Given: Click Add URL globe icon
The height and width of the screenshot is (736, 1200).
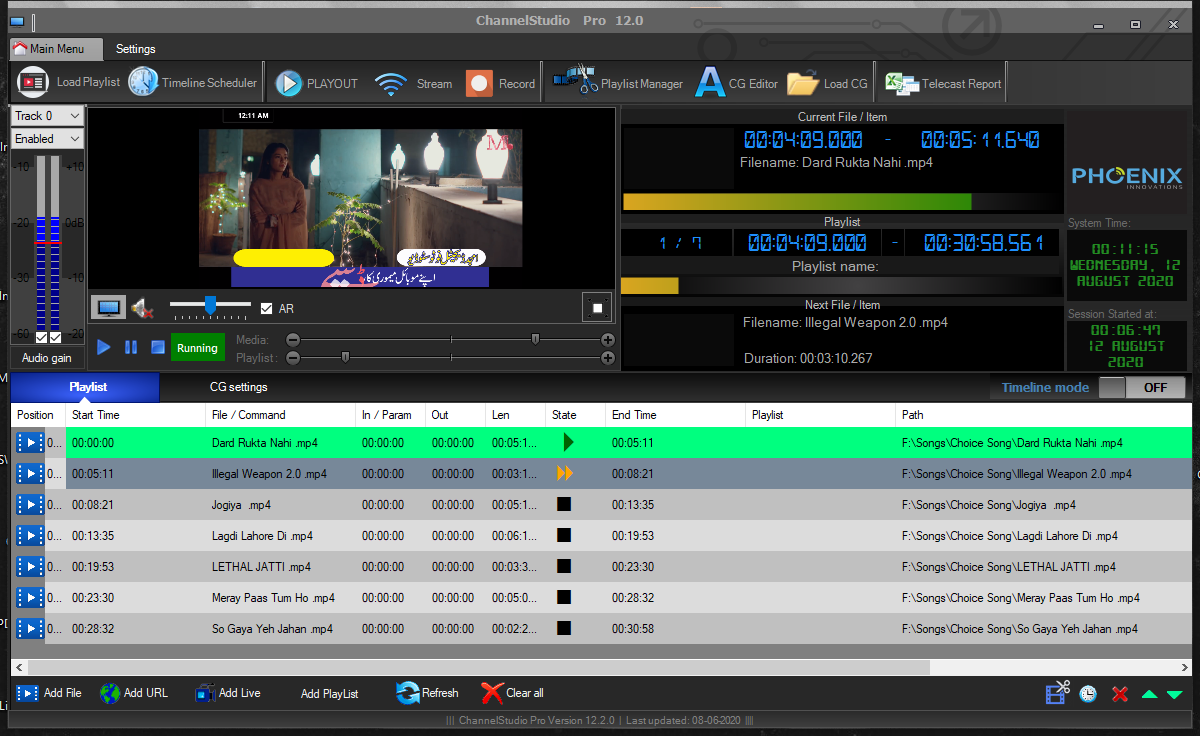Looking at the screenshot, I should click(110, 693).
